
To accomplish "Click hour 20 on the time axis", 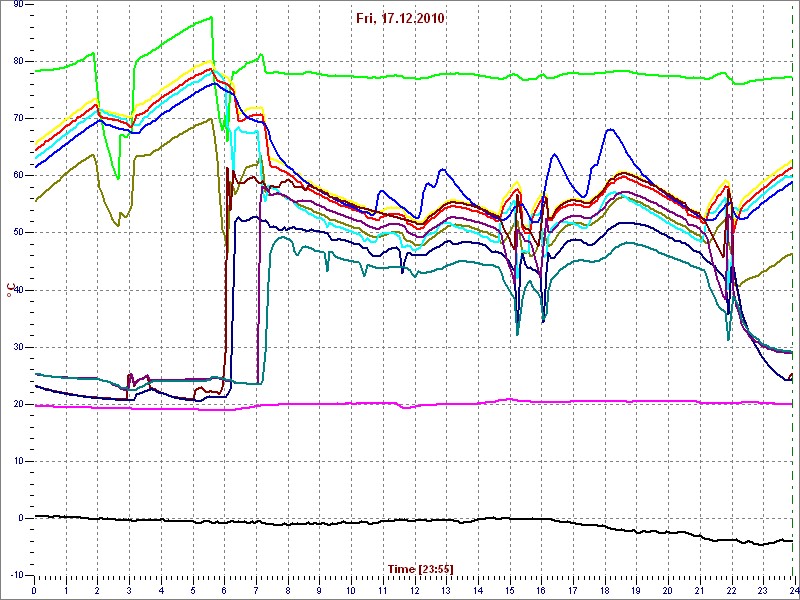I will coord(668,590).
